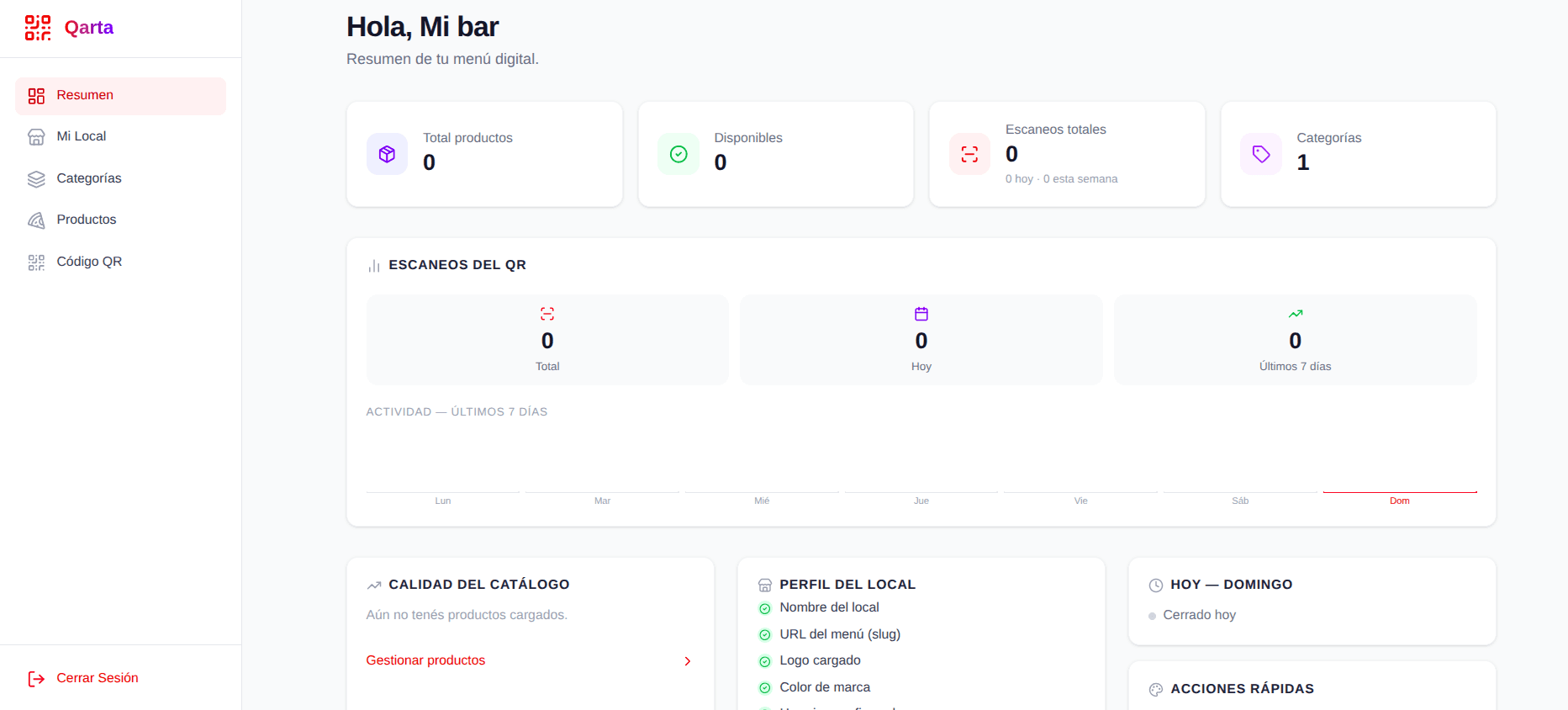This screenshot has width=1568, height=710.
Task: Click the bar chart icon beside Escaneos del QR
Action: [374, 266]
